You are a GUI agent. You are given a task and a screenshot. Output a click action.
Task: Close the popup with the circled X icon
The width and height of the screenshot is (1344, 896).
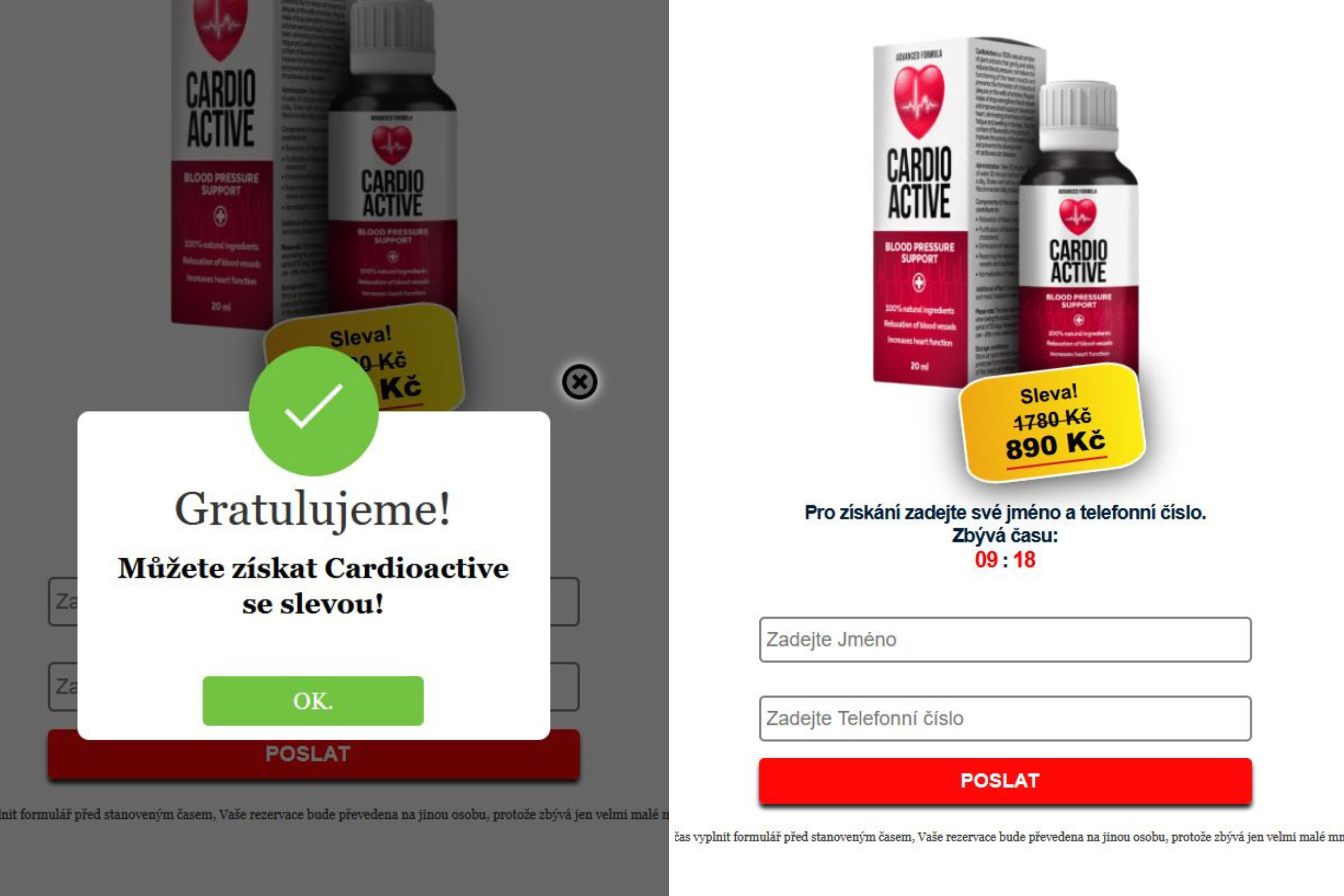pyautogui.click(x=580, y=382)
